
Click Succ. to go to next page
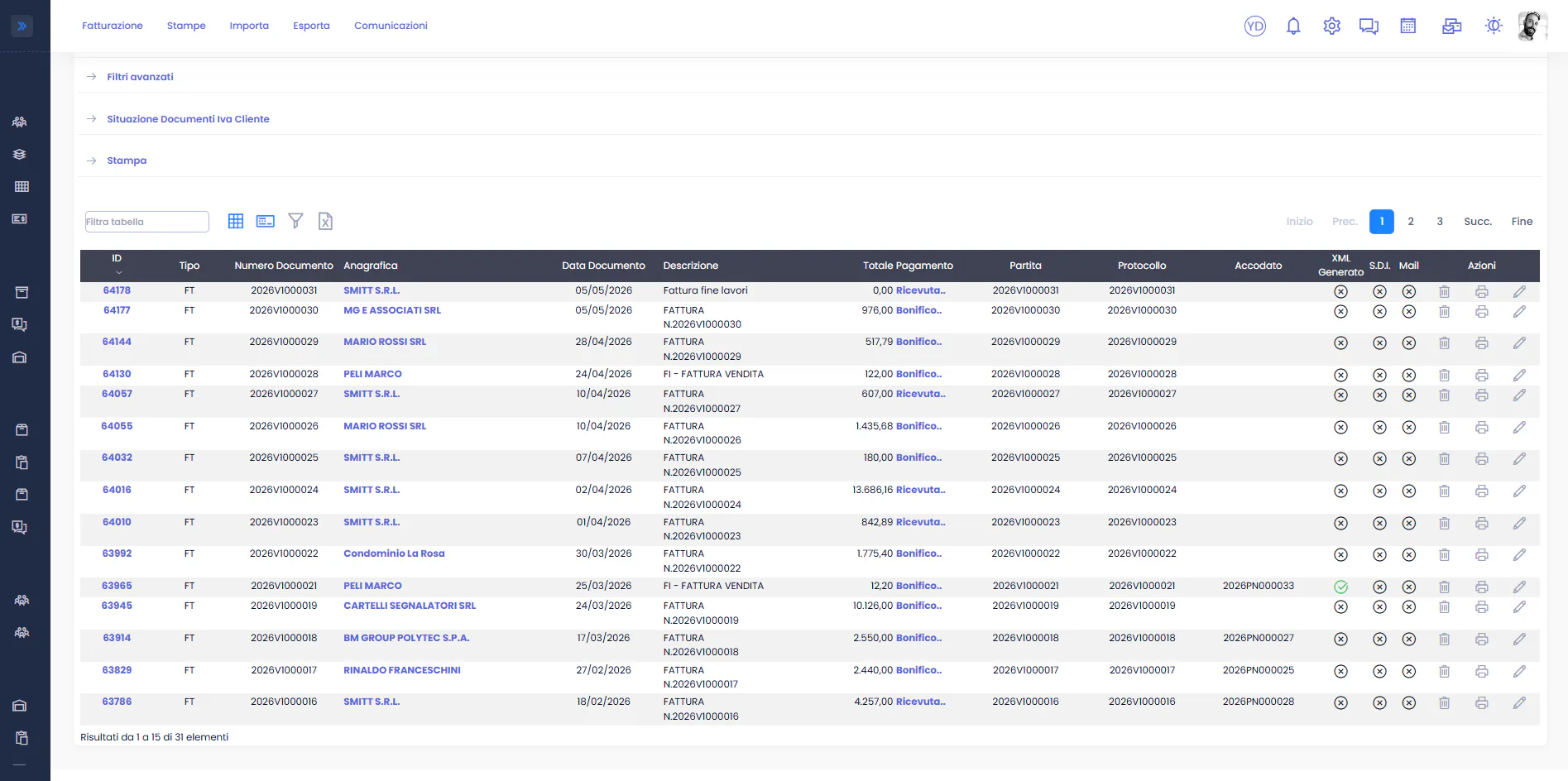pos(1478,221)
